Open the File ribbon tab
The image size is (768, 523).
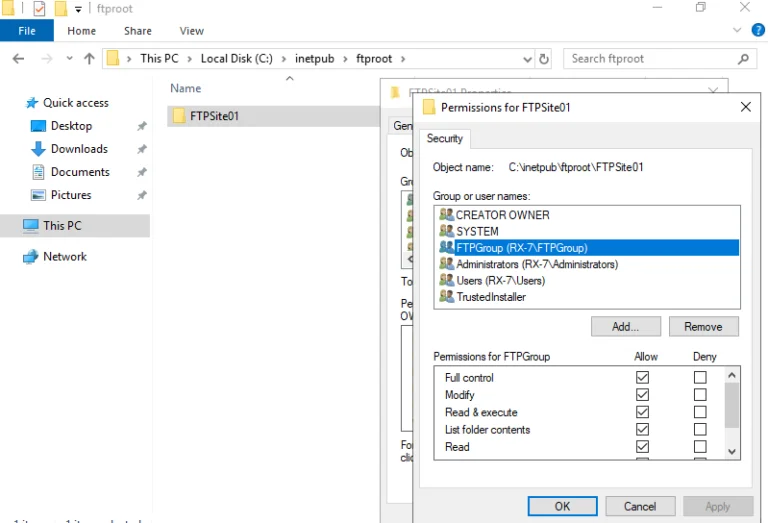[x=26, y=31]
